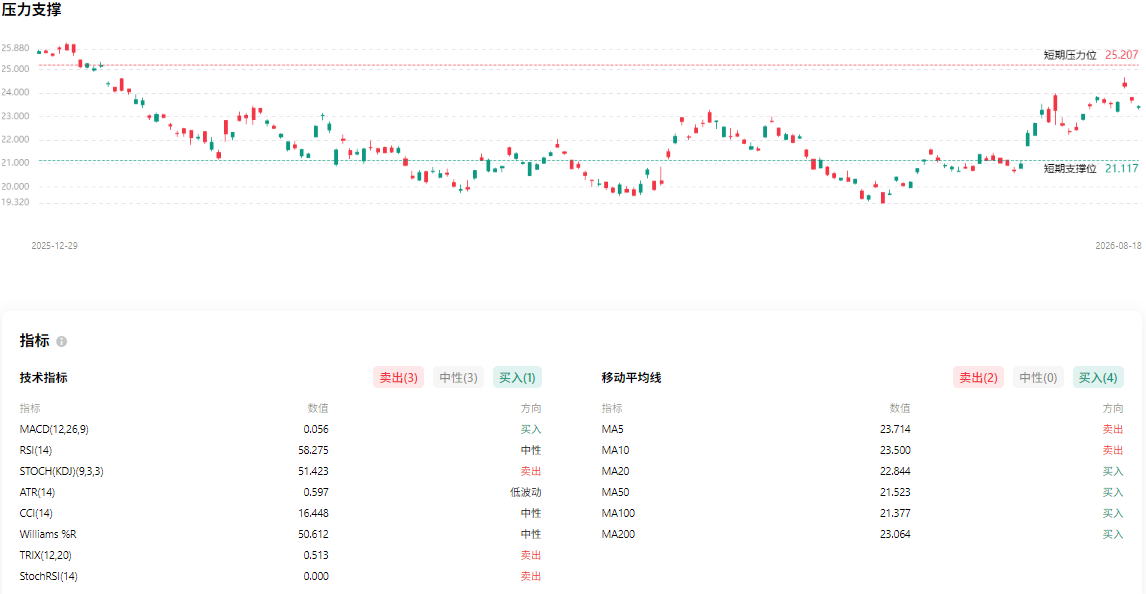
Task: Click the MA50 value 21.523
Action: 895,492
